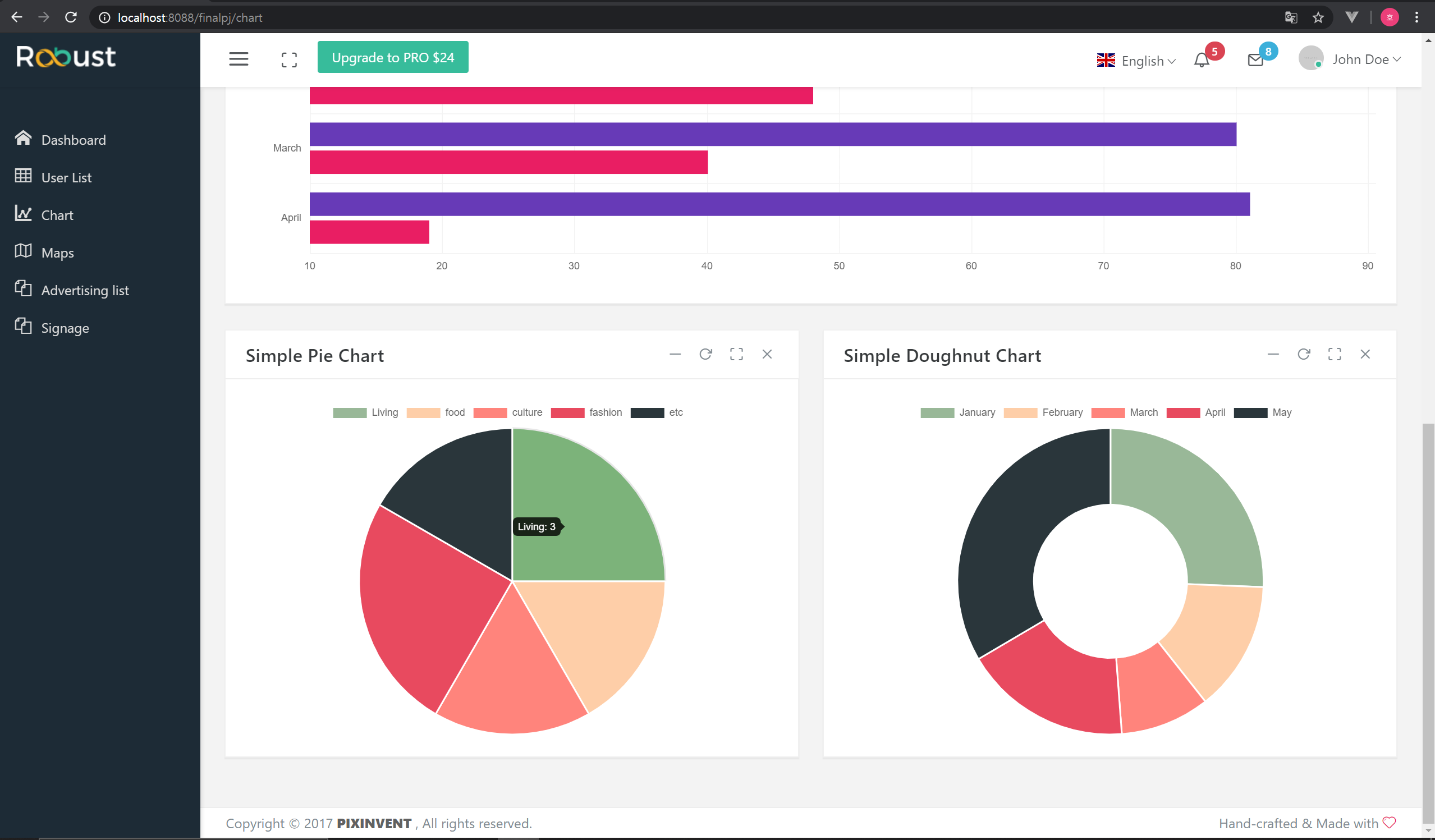
Task: Toggle culture legend in pie chart
Action: coord(507,412)
